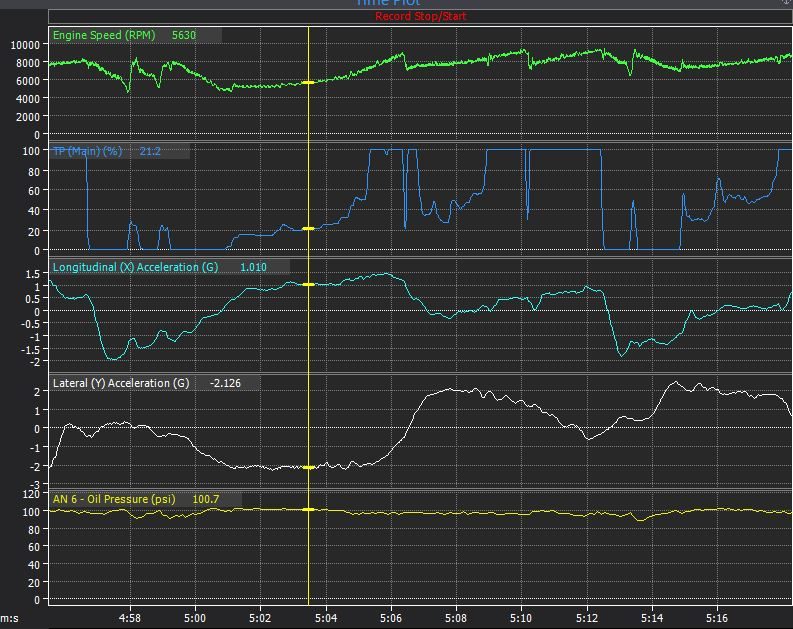Click cursor marker on Lateral Acceleration trace

[308, 467]
